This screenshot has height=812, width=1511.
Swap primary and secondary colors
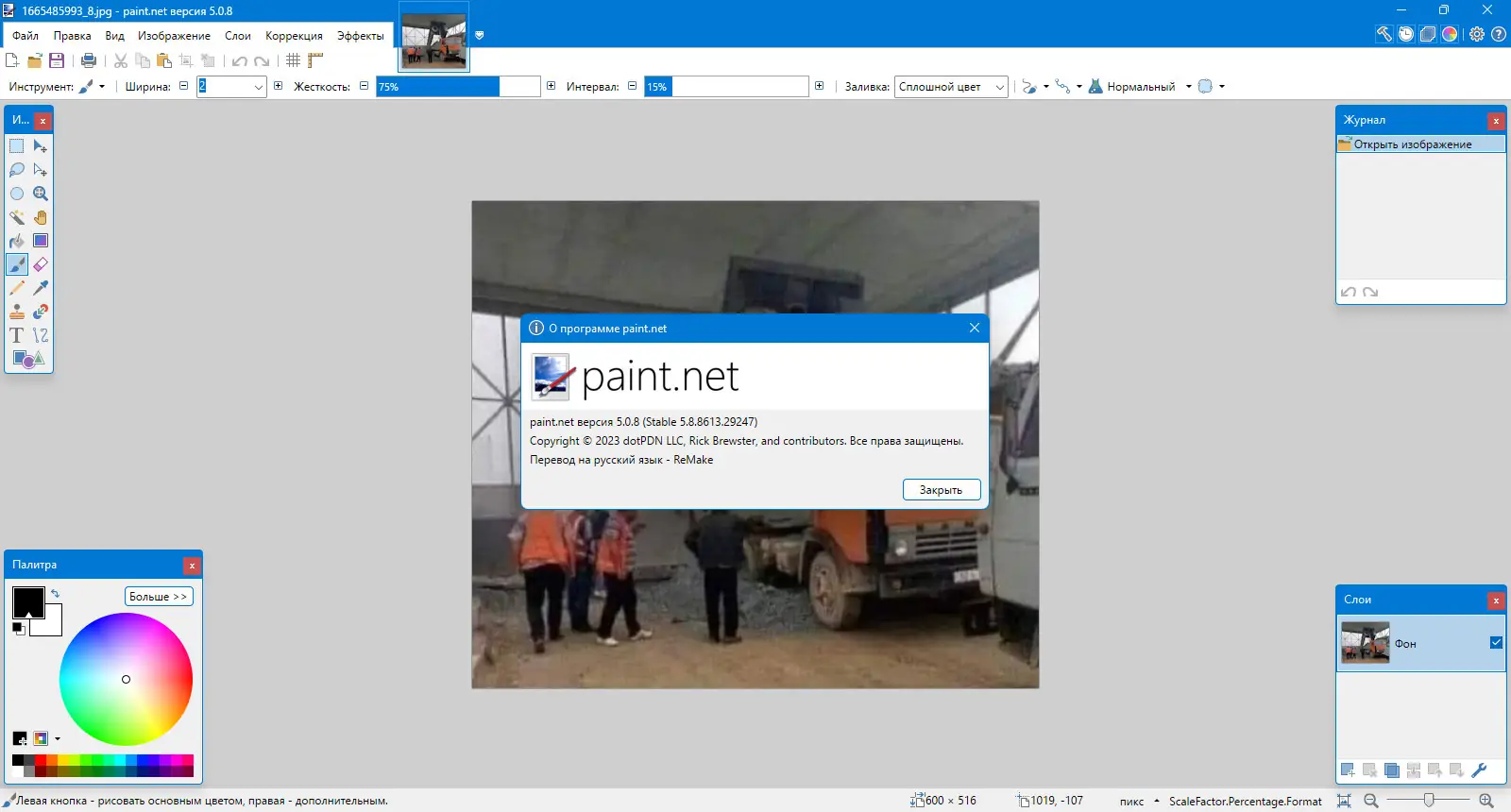[x=55, y=594]
